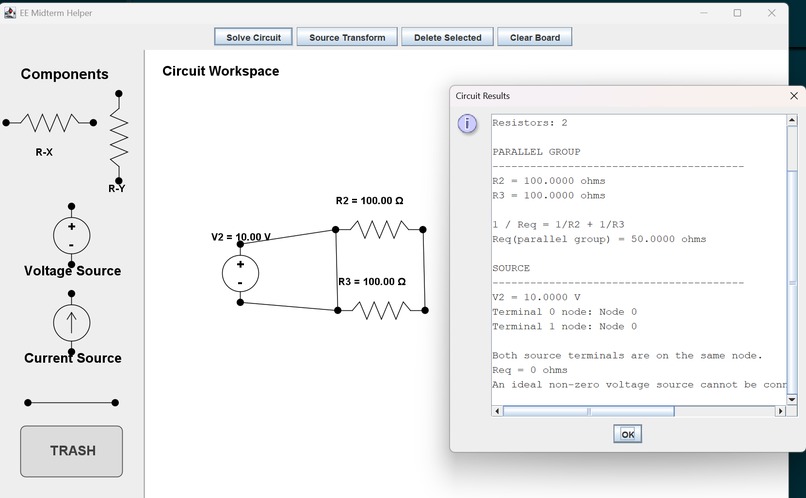Click the 'SOURCE' heading in results
Screen dimensions: 806x498
tap(511, 268)
